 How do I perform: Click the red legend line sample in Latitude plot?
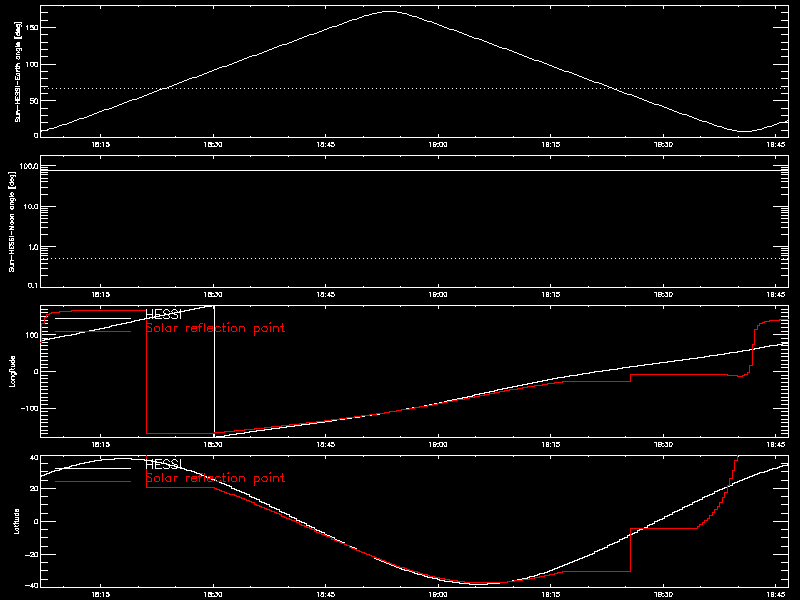[x=93, y=482]
